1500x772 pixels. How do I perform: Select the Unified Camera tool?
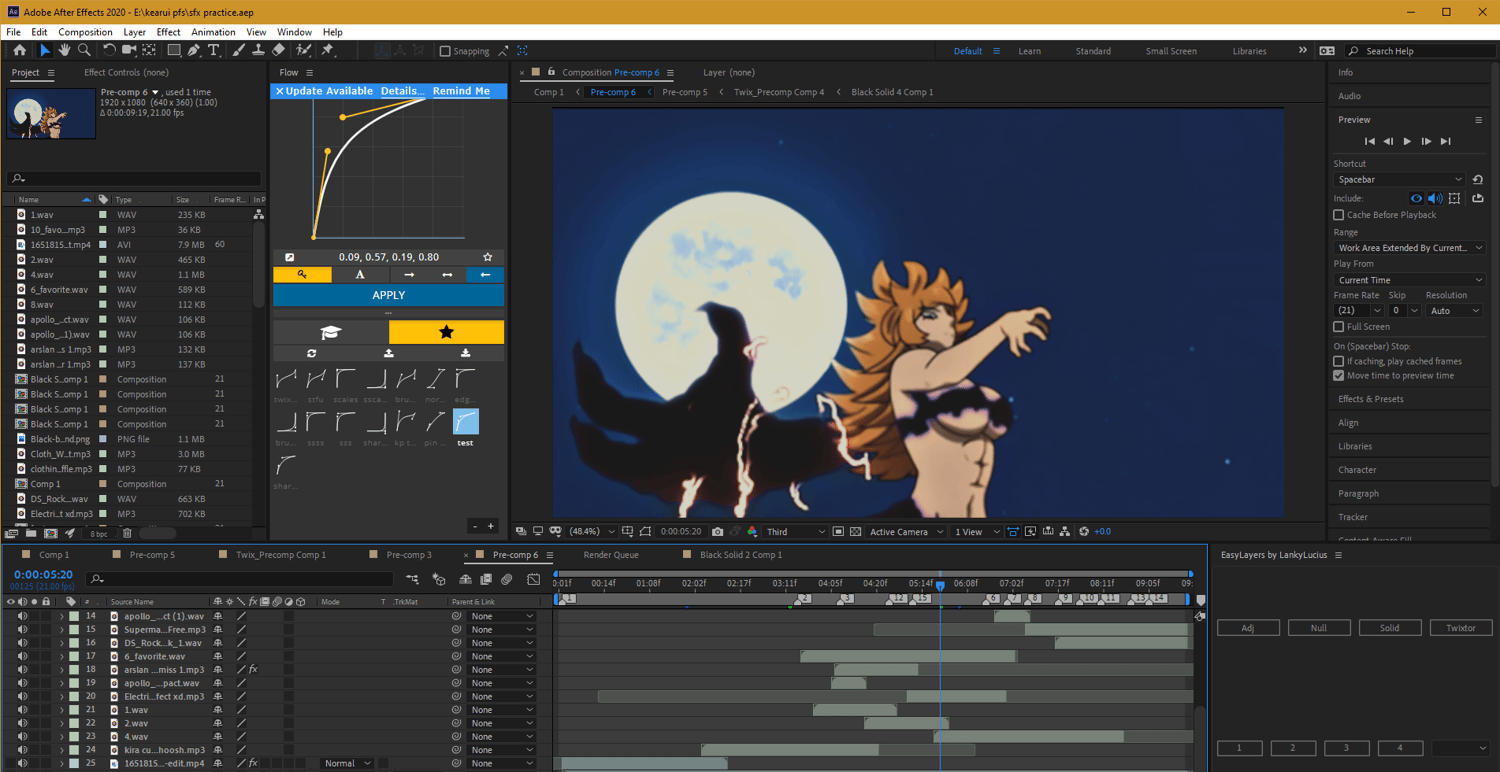[129, 50]
